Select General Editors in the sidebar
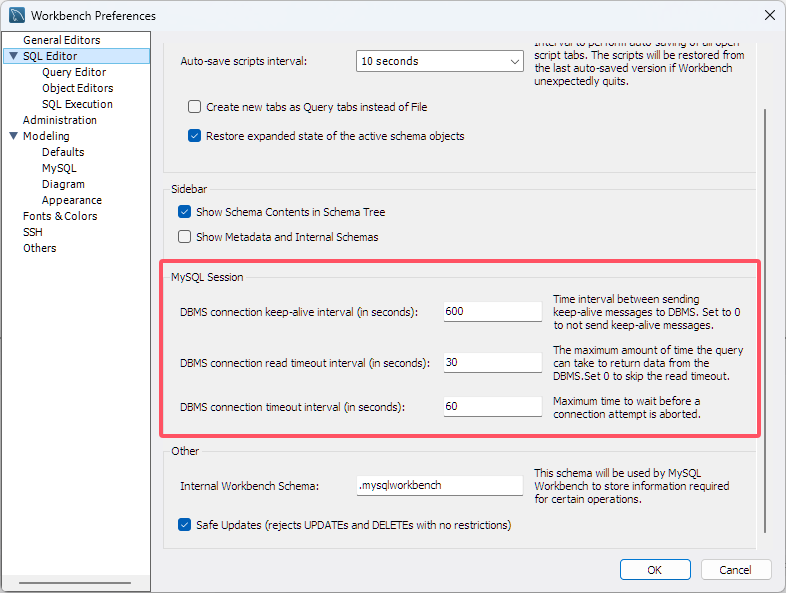Viewport: 786px width, 593px height. coord(61,40)
